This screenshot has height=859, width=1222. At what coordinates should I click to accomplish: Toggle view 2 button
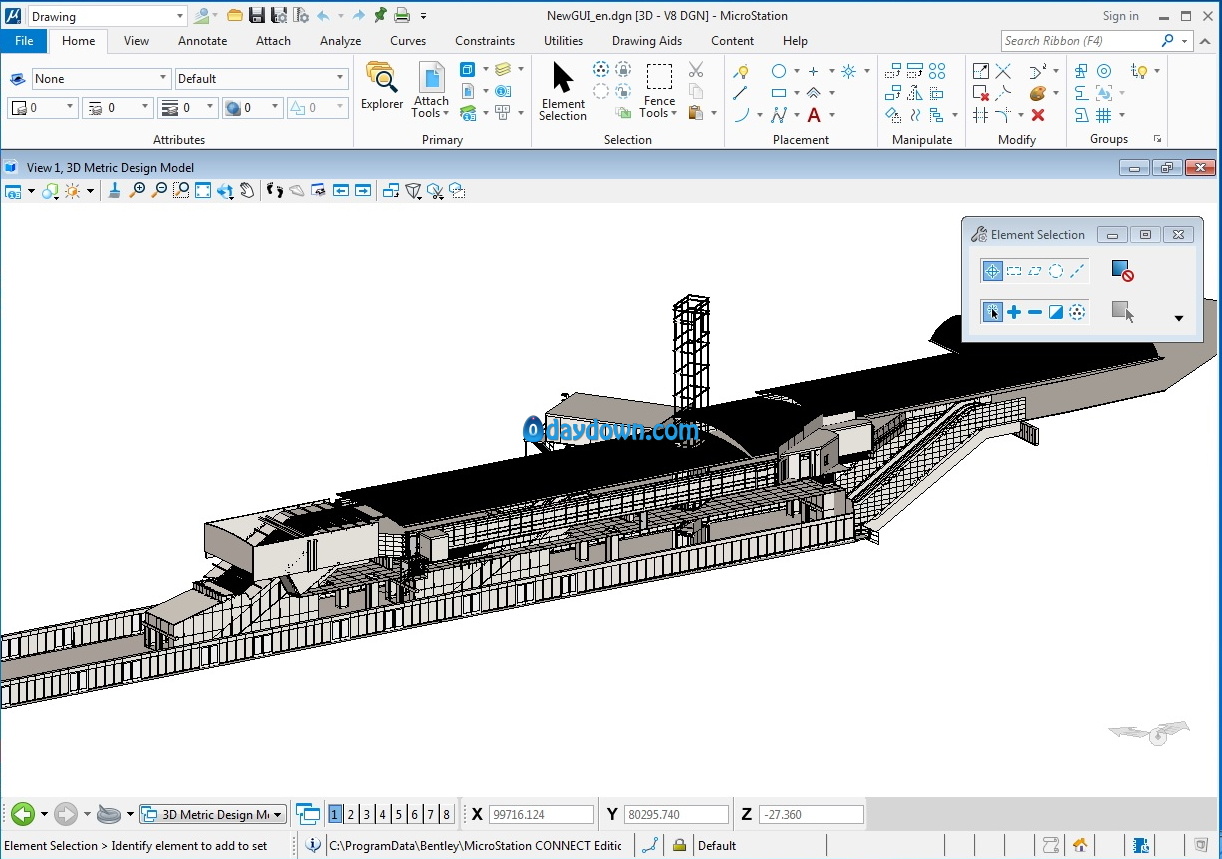click(x=351, y=814)
